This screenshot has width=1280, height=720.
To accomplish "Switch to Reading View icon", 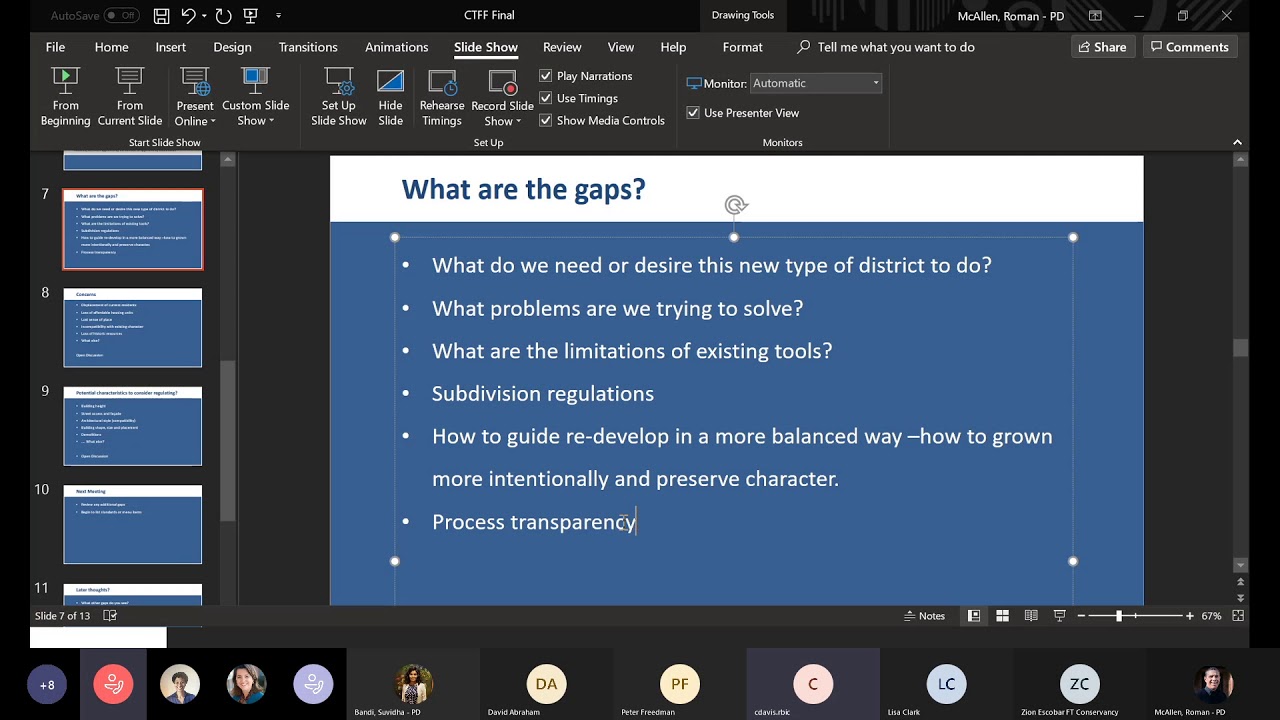I will click(1031, 616).
